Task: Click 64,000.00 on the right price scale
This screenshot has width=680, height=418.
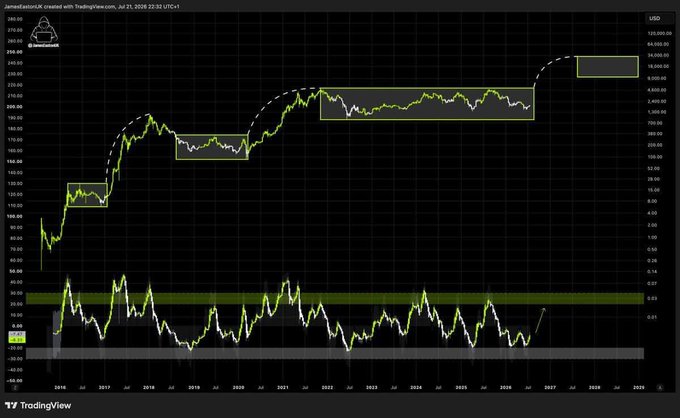Action: pos(658,44)
